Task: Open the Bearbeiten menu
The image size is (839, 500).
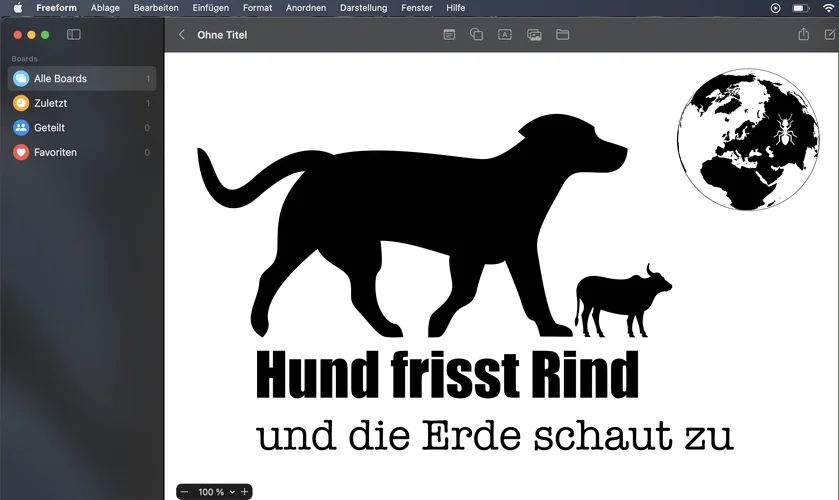Action: pos(156,8)
